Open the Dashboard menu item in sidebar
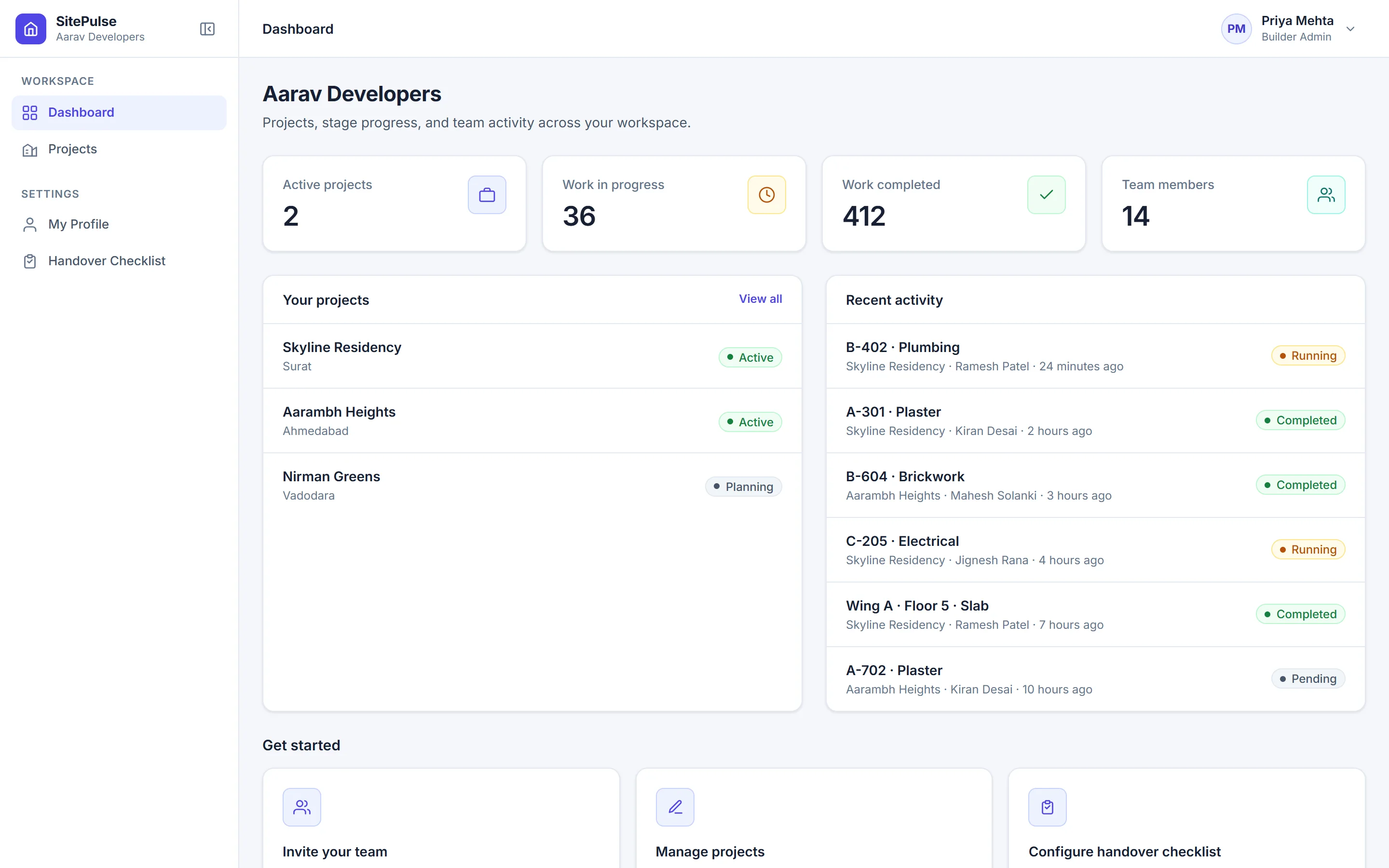This screenshot has height=868, width=1389. click(119, 112)
